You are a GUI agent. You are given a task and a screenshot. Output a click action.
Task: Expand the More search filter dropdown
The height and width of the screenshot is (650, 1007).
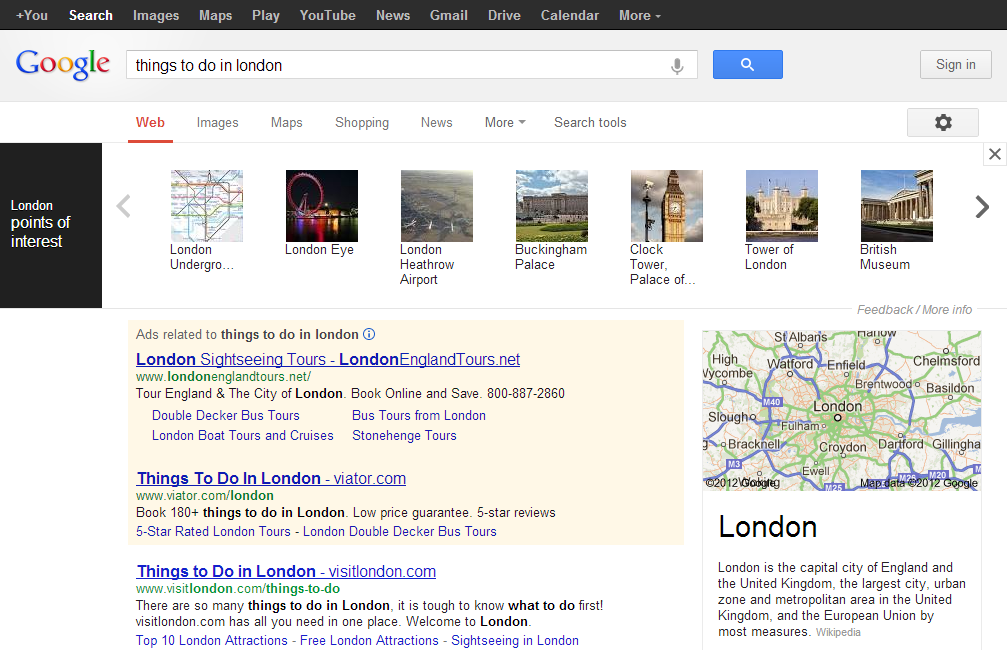[x=505, y=122]
